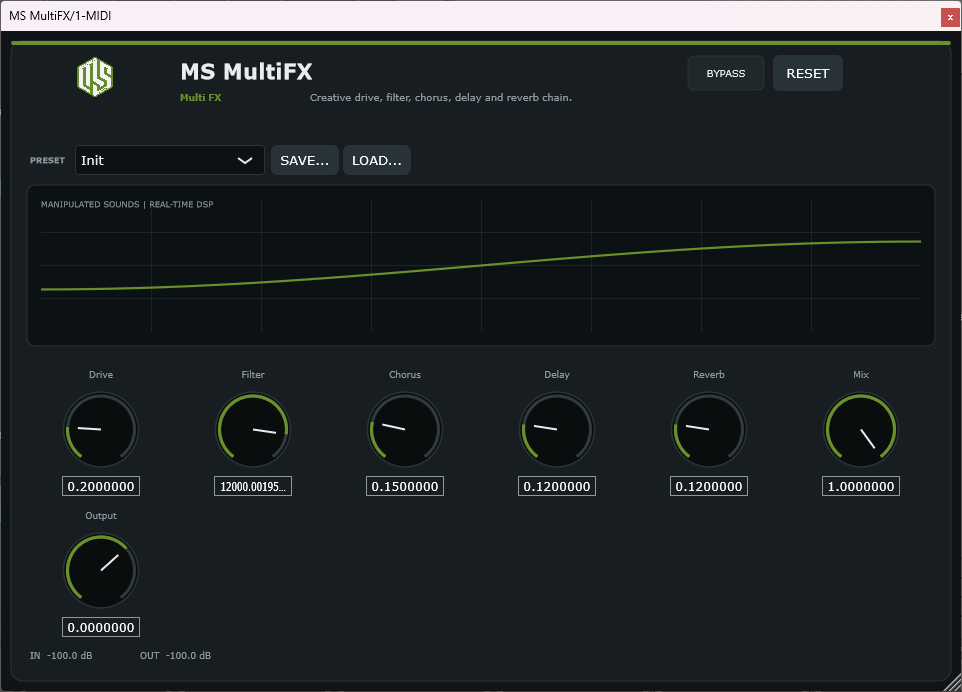Click the LOAD... preset button
The image size is (962, 692).
coord(376,160)
